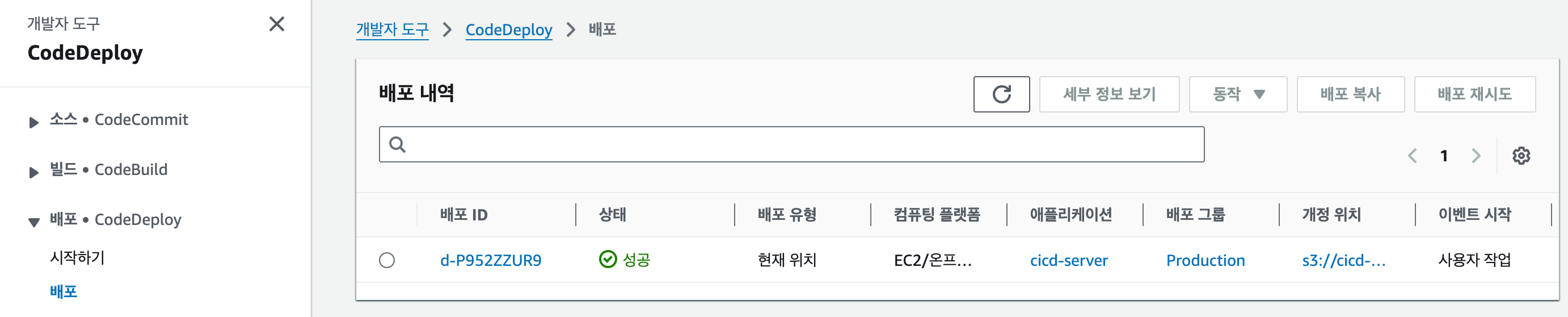The height and width of the screenshot is (317, 1568).
Task: Click the refresh deployments icon button
Action: point(1001,94)
